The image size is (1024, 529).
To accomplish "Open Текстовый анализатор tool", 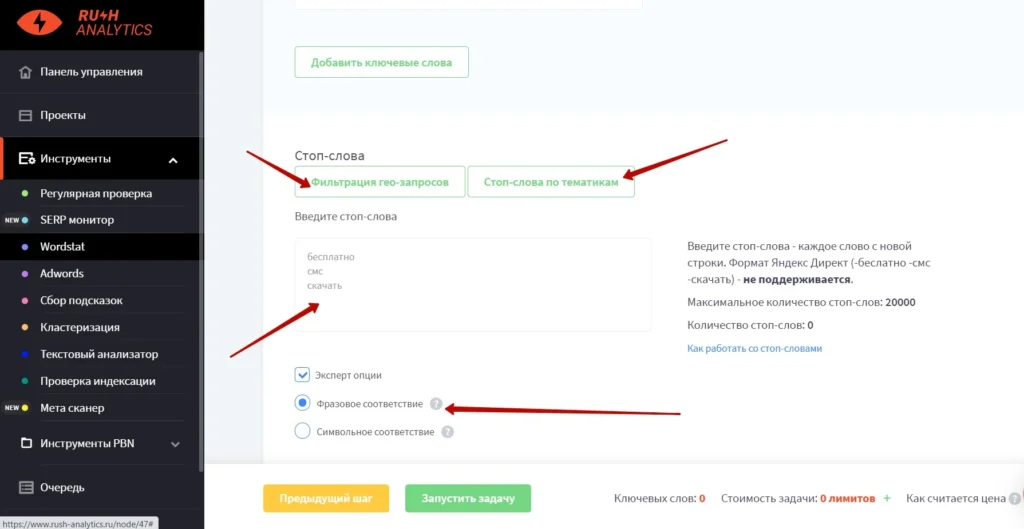I will 99,355.
